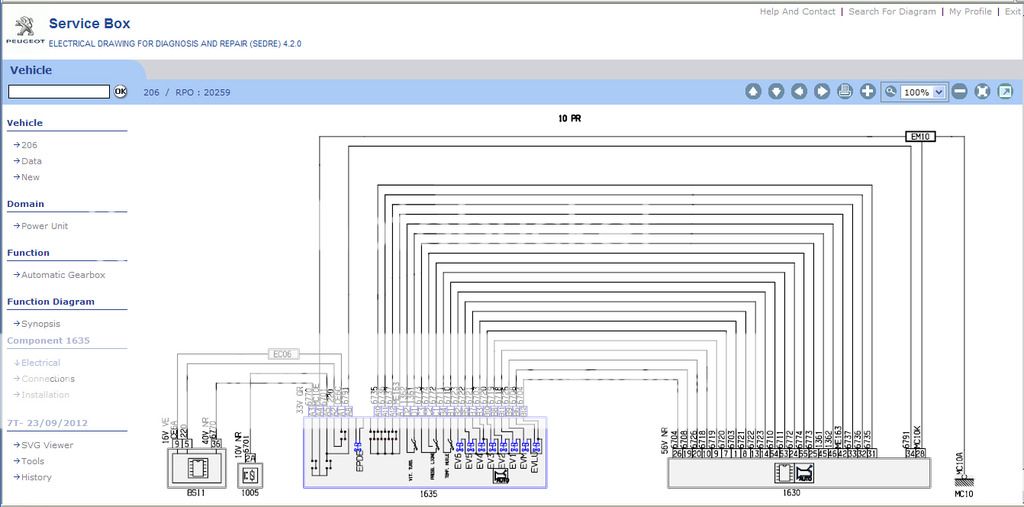Screen dimensions: 1024x507
Task: Fit the diagram to the window
Action: click(x=982, y=91)
